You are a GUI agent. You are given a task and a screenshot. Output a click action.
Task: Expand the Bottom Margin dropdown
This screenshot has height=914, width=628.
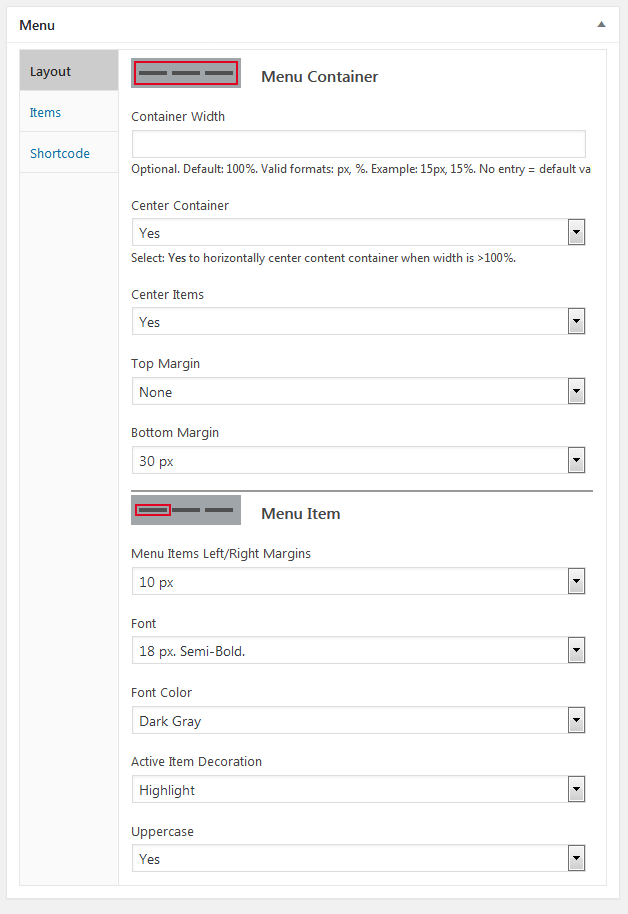pos(358,461)
